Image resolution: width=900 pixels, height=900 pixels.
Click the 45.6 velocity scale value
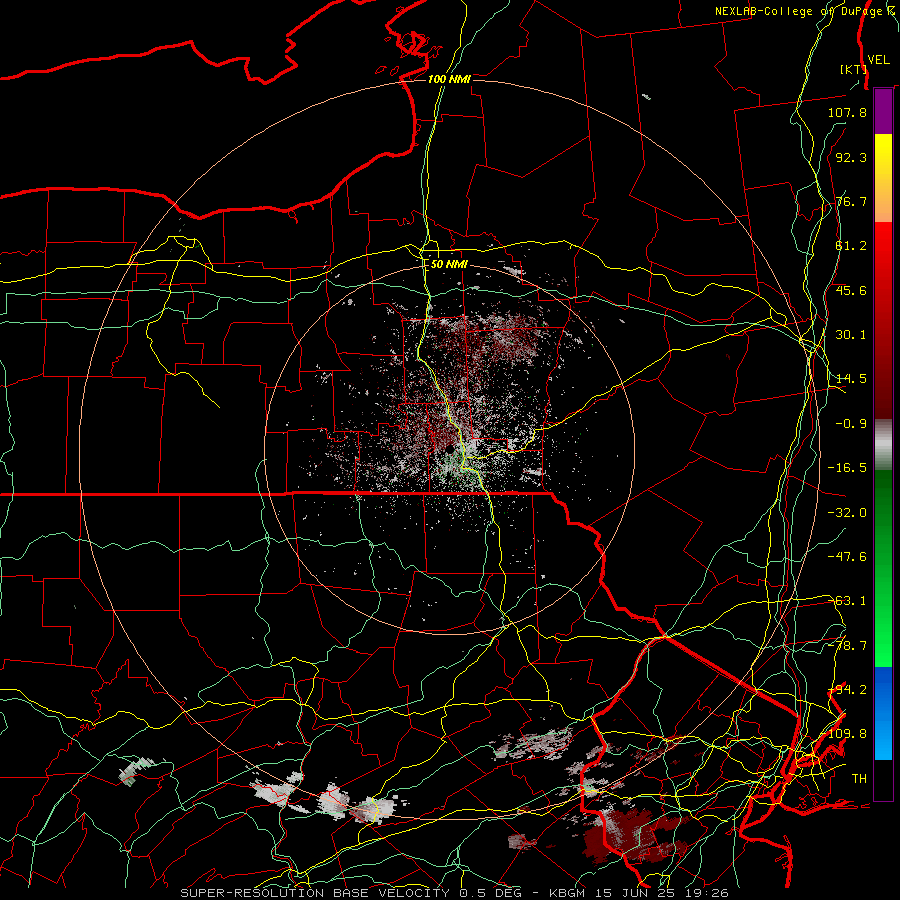click(851, 290)
